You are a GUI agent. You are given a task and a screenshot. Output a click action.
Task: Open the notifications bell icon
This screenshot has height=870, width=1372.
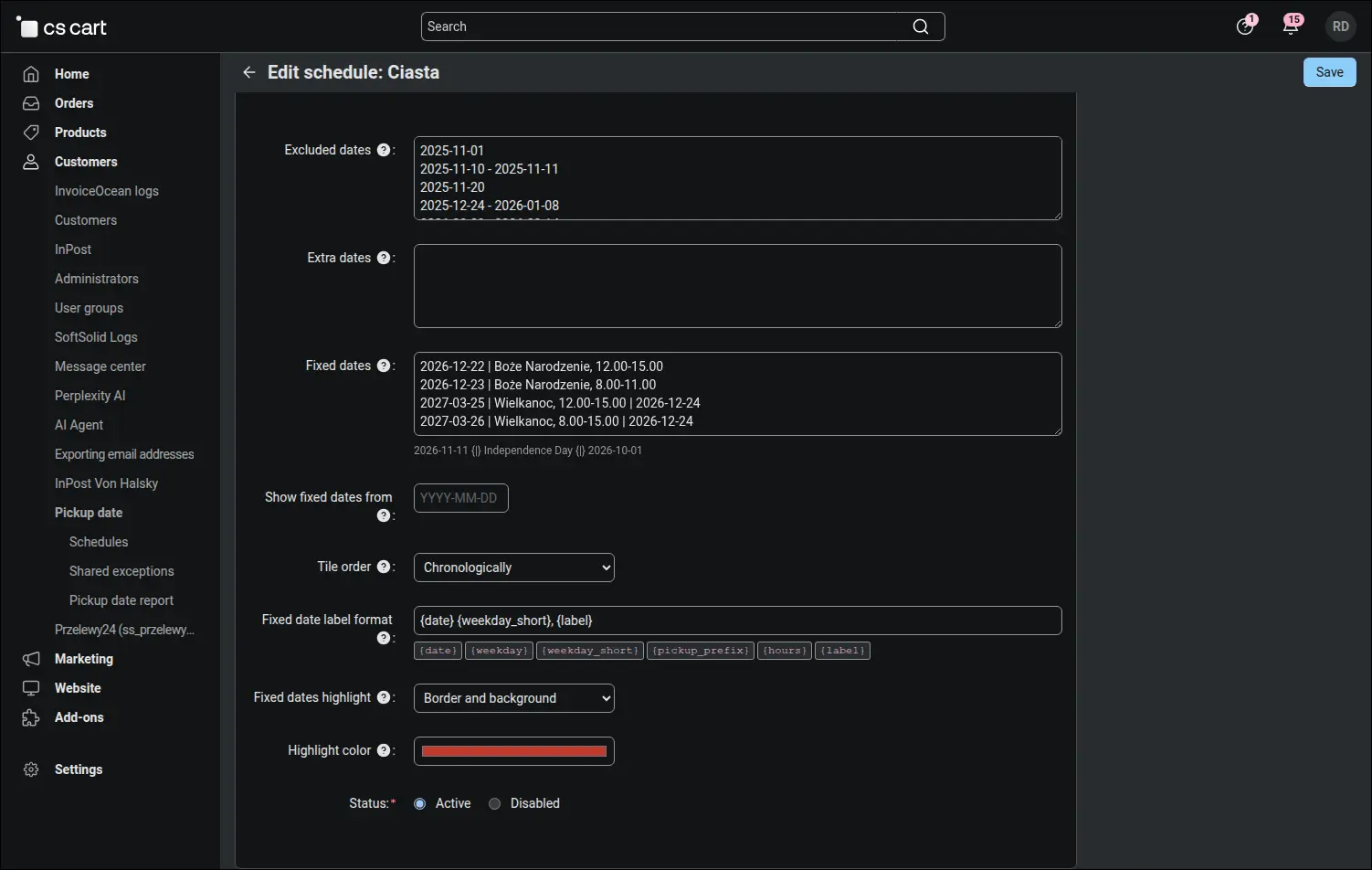tap(1291, 27)
